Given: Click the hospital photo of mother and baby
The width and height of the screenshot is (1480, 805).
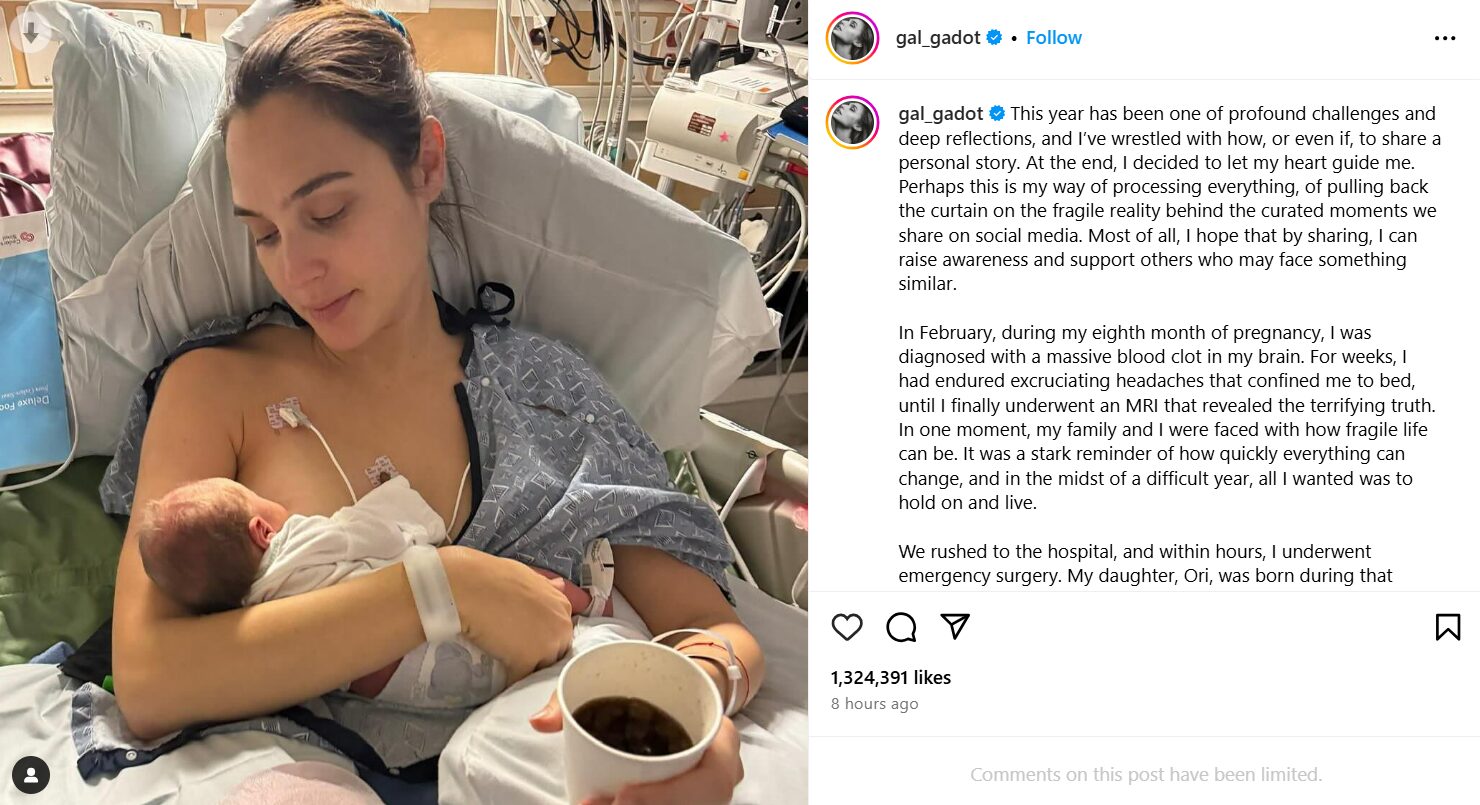Looking at the screenshot, I should (x=404, y=402).
